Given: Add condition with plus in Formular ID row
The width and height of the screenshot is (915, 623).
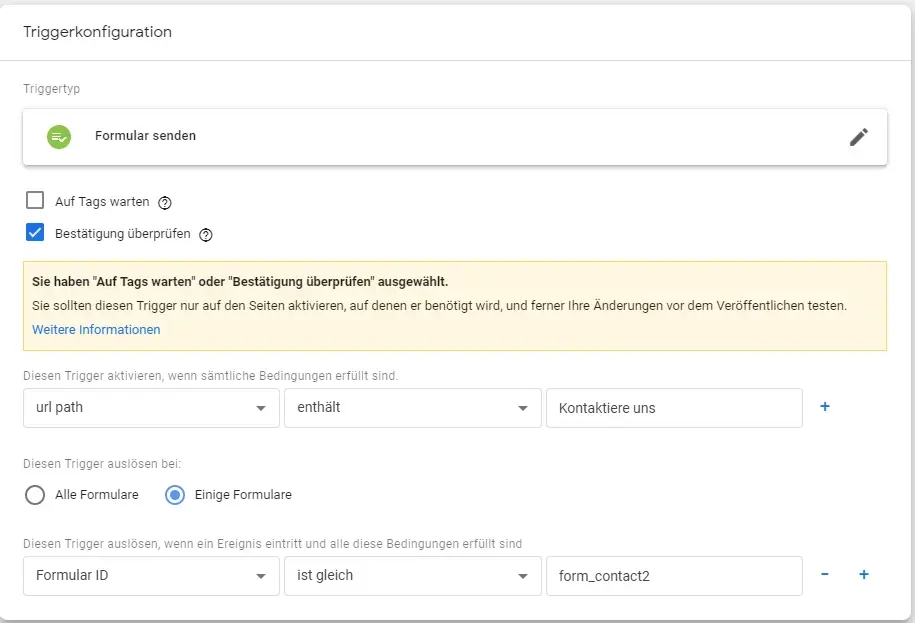Looking at the screenshot, I should (x=864, y=575).
